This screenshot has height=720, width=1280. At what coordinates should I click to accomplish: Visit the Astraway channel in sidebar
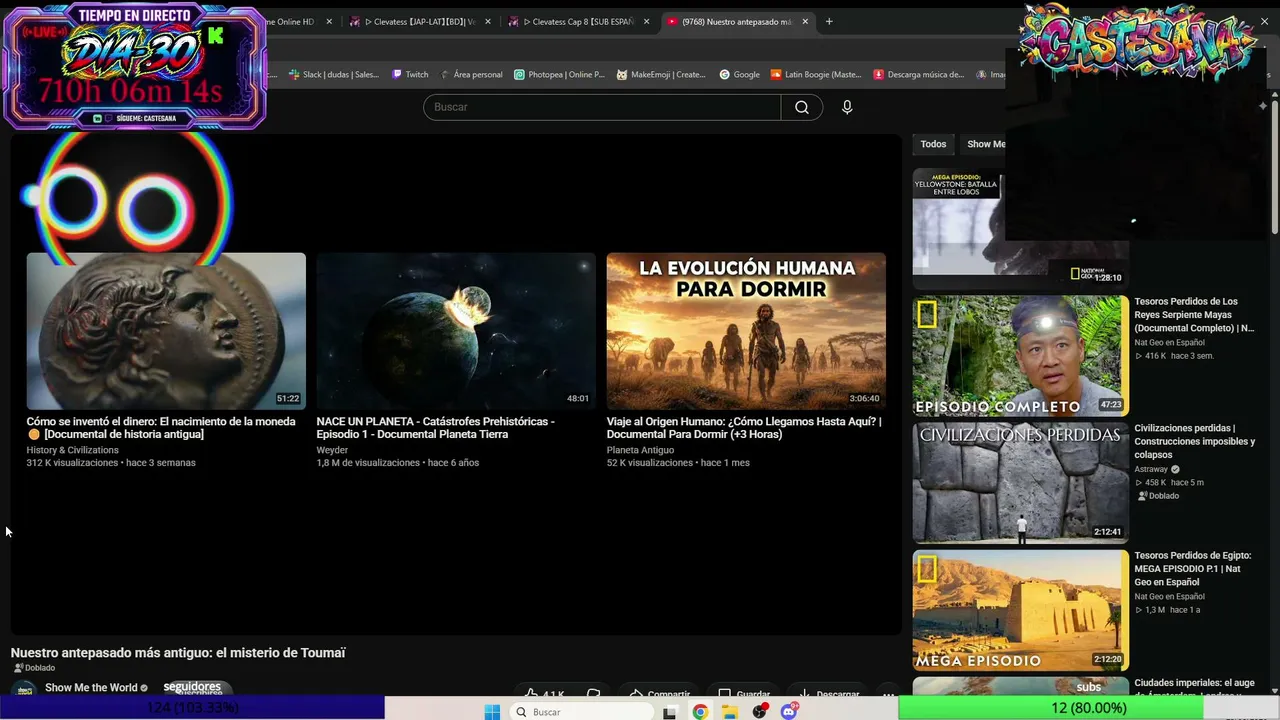(1151, 469)
